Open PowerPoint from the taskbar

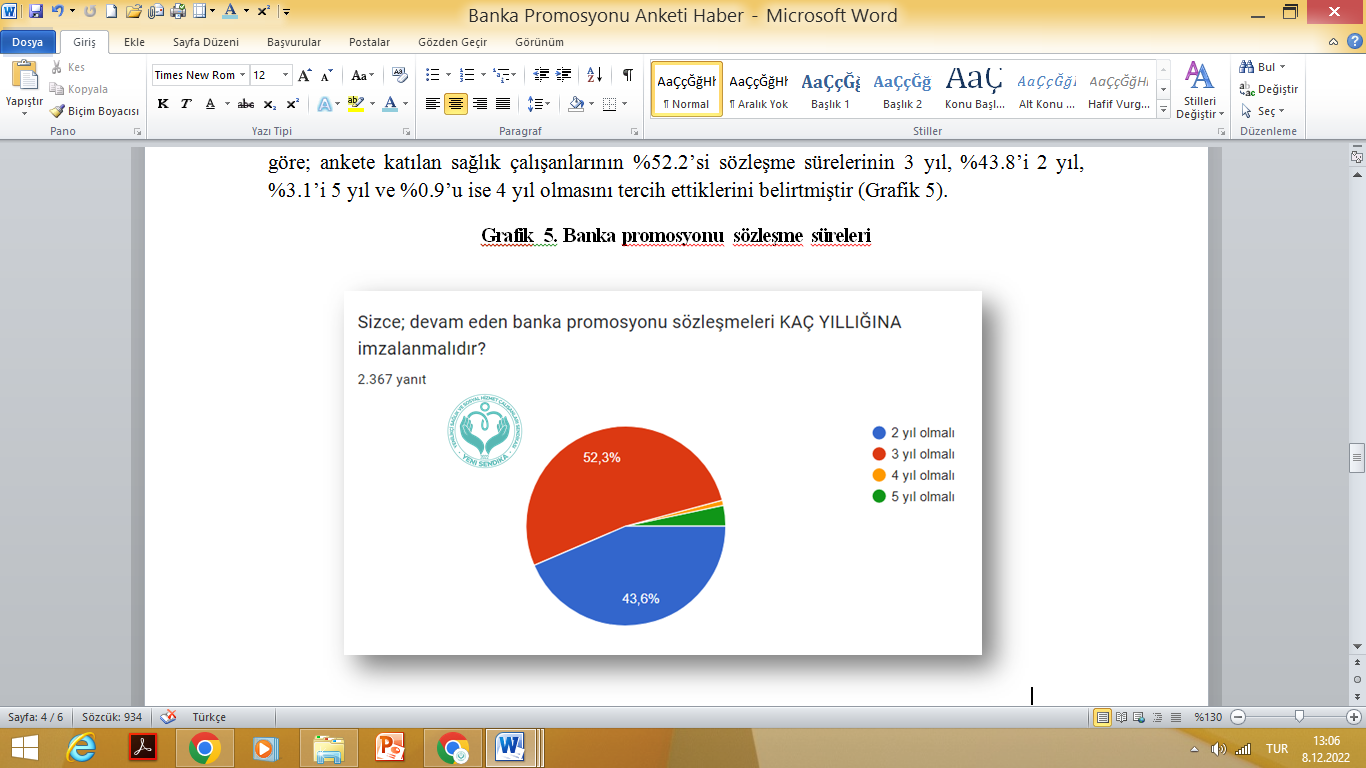point(388,747)
